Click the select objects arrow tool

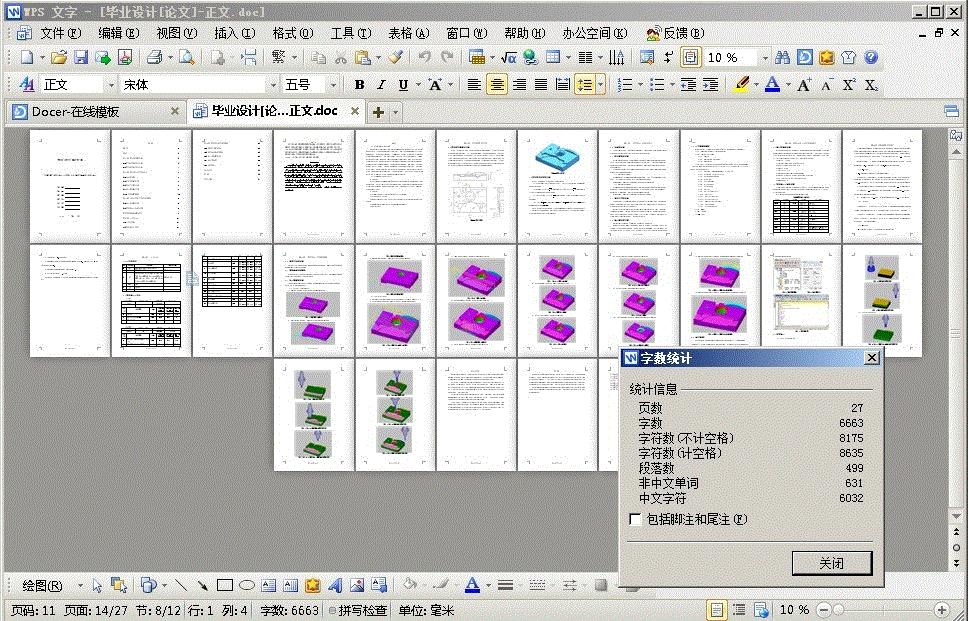[x=97, y=585]
